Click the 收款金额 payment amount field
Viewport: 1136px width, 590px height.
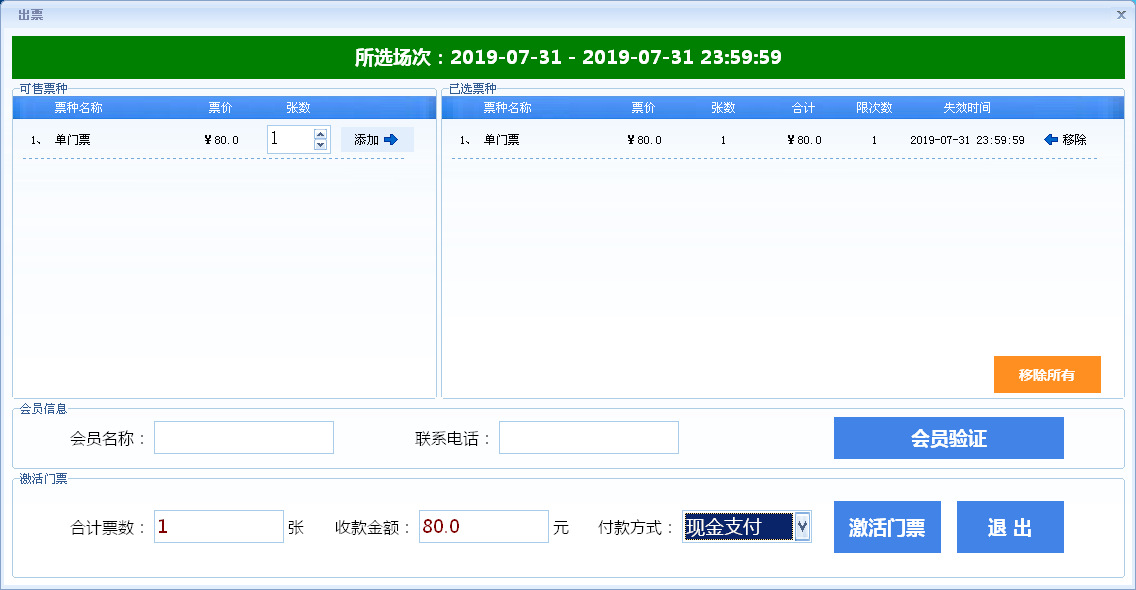click(482, 526)
